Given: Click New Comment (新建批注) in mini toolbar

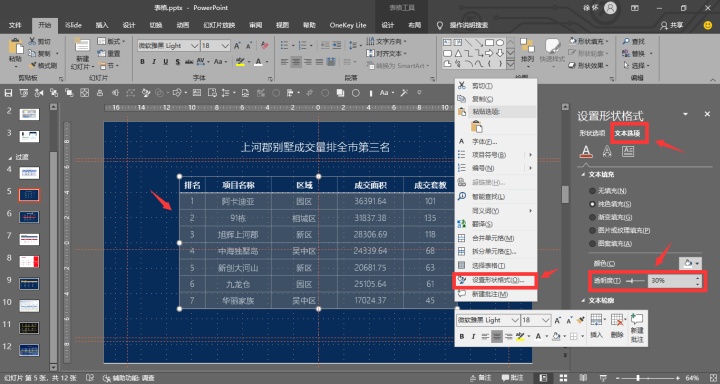Looking at the screenshot, I should click(x=637, y=328).
